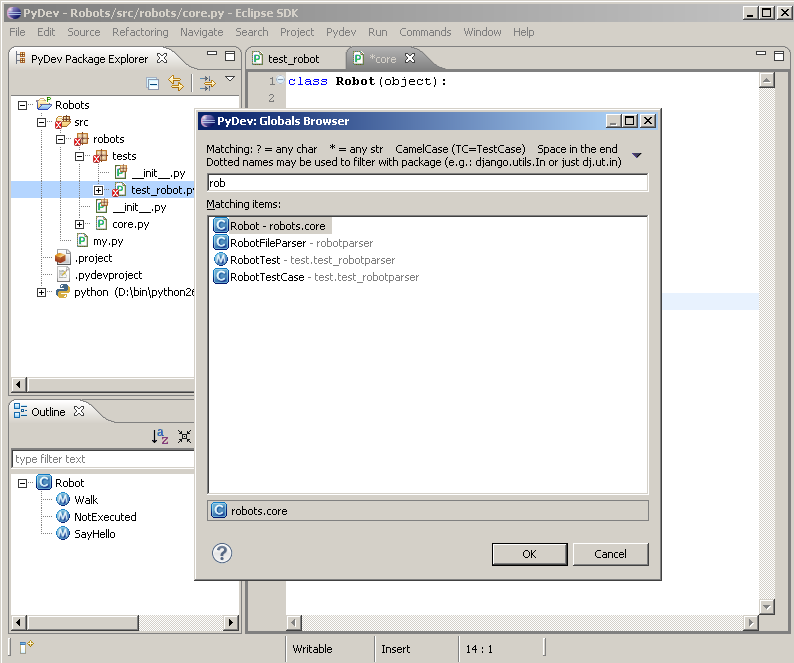
Task: Click Collapse All icon in Outline
Action: click(184, 436)
